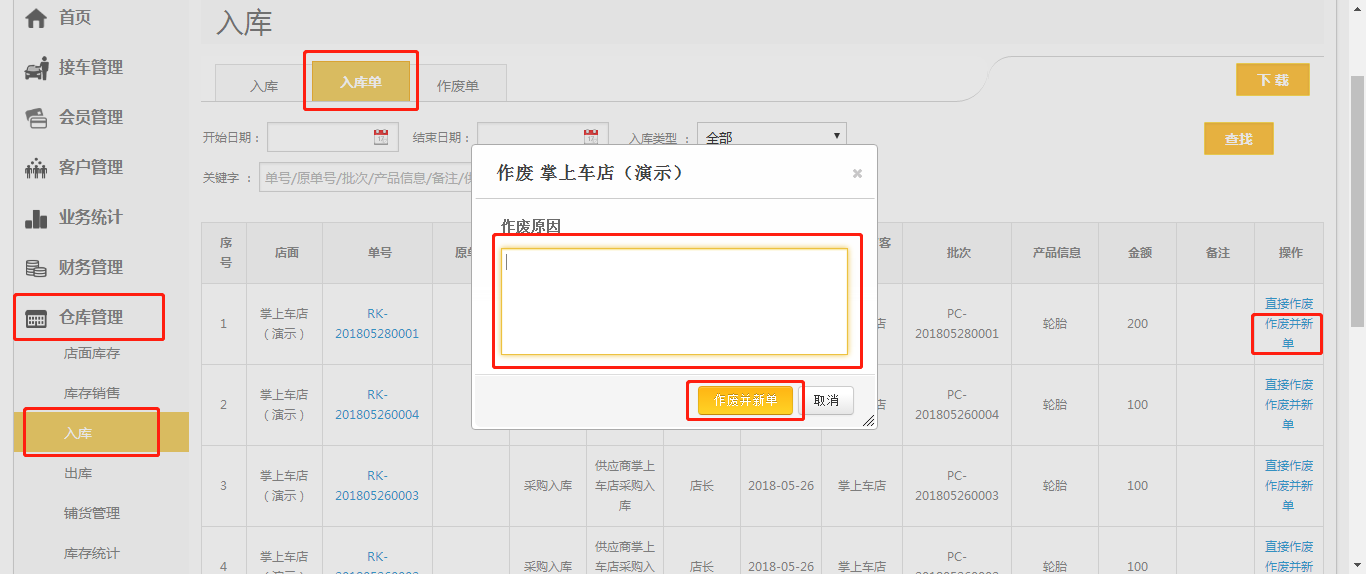Open the start date calendar picker icon
Screen dimensions: 1366x574
381,138
